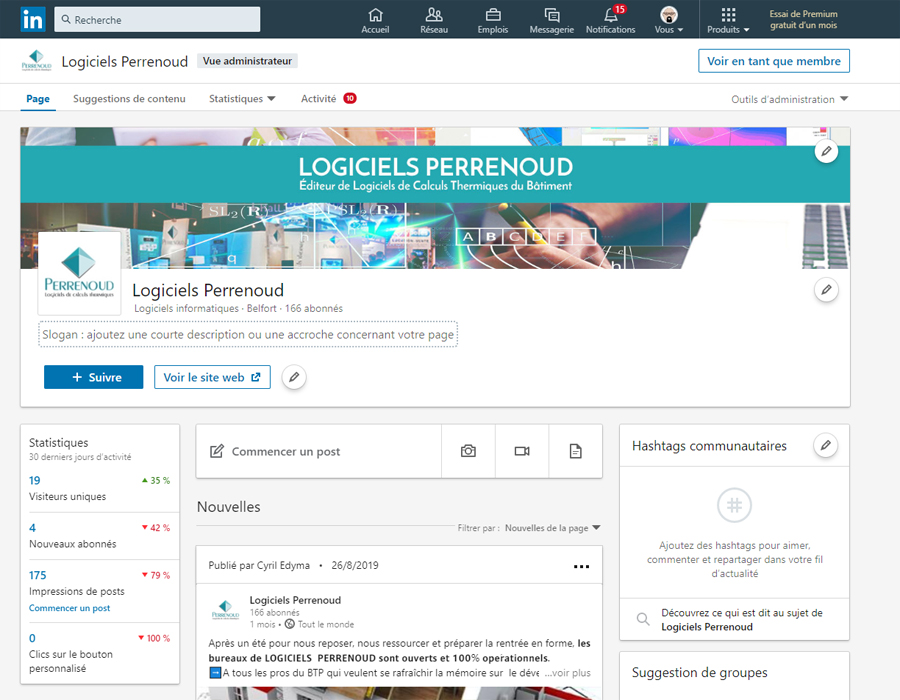Attach a document to the new post
The width and height of the screenshot is (900, 700).
[575, 450]
